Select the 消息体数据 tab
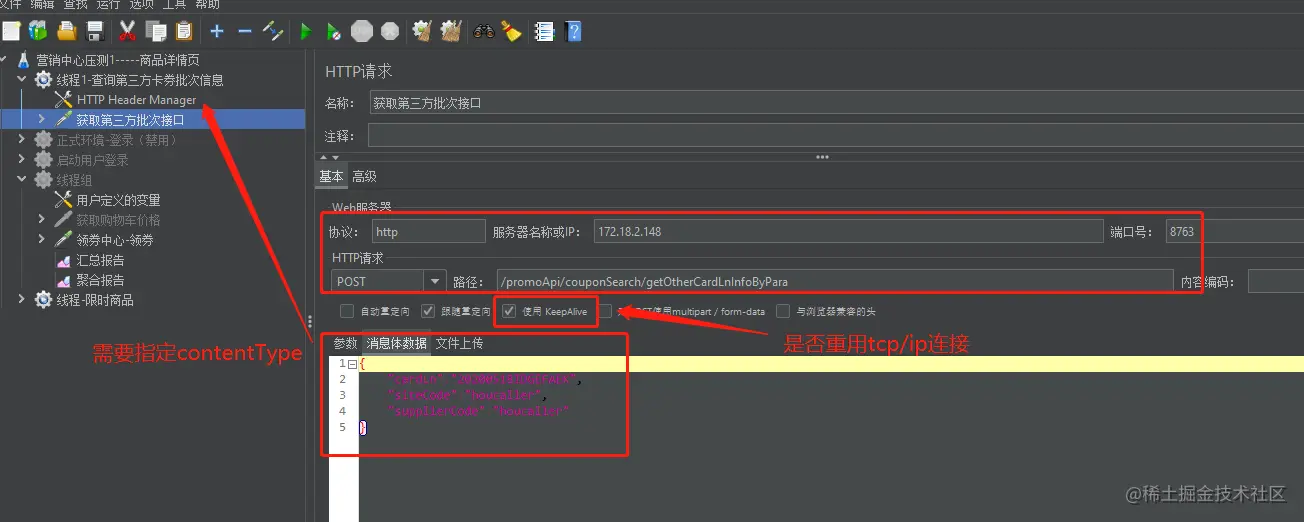The image size is (1304, 522). 396,343
